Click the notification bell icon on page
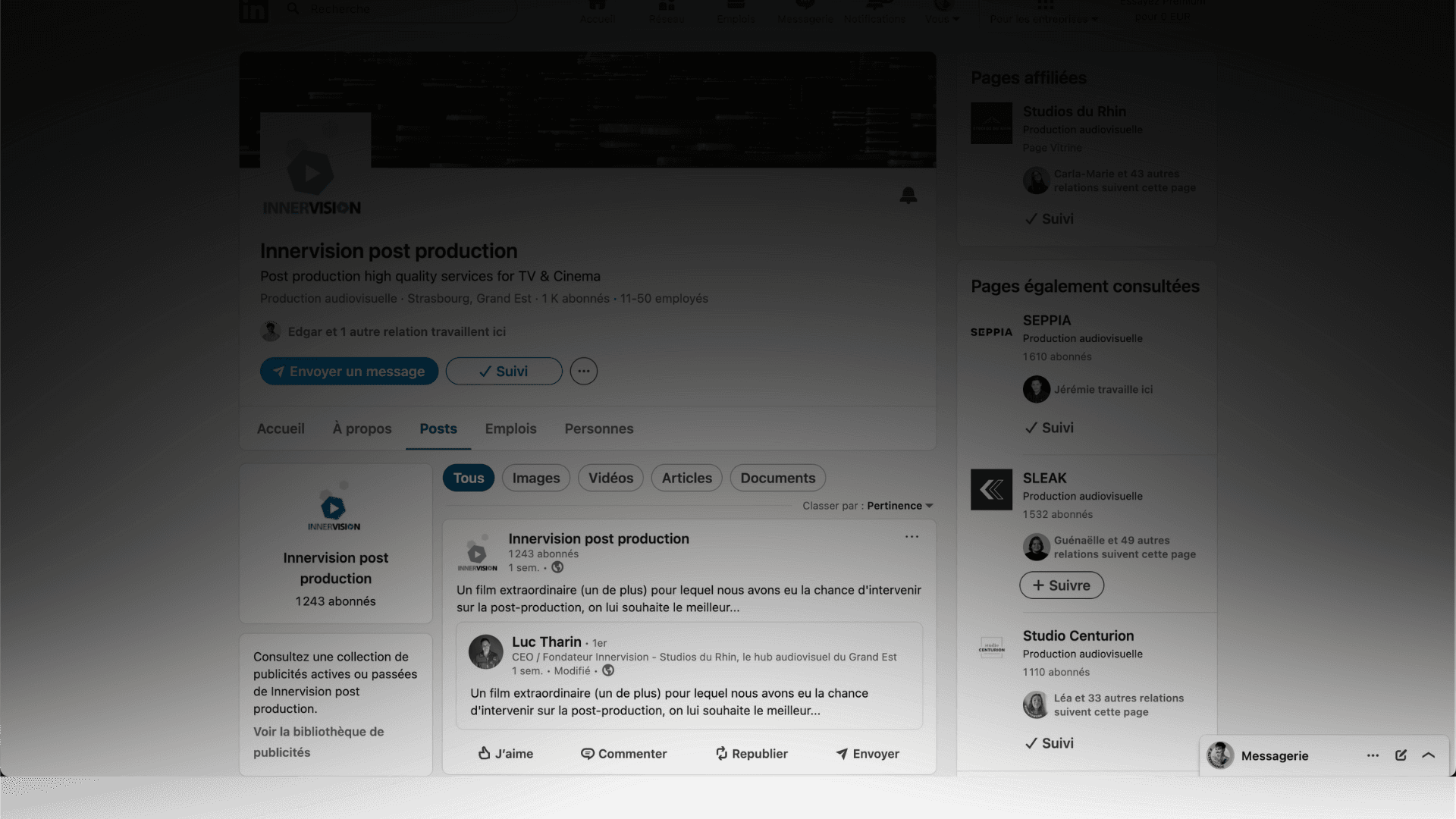This screenshot has height=819, width=1456. pos(908,196)
